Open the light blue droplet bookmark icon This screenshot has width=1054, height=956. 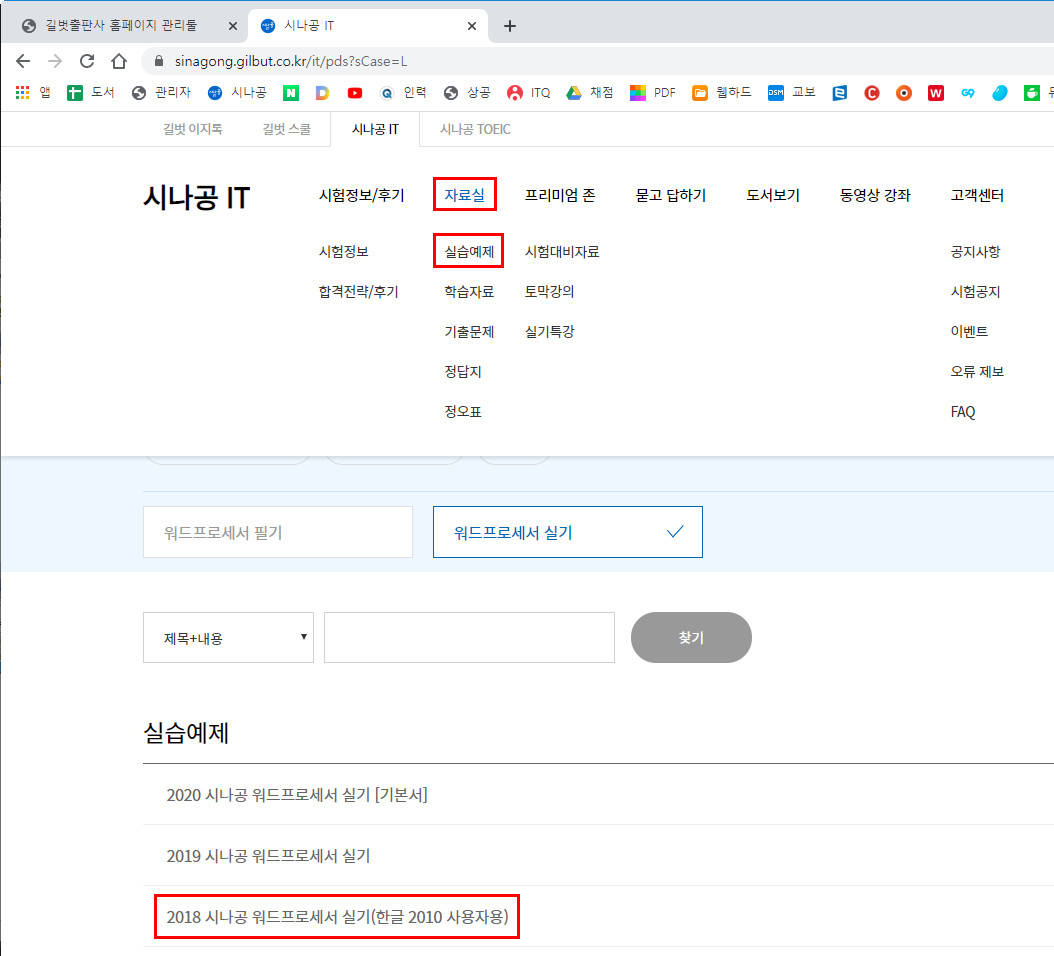point(1000,93)
